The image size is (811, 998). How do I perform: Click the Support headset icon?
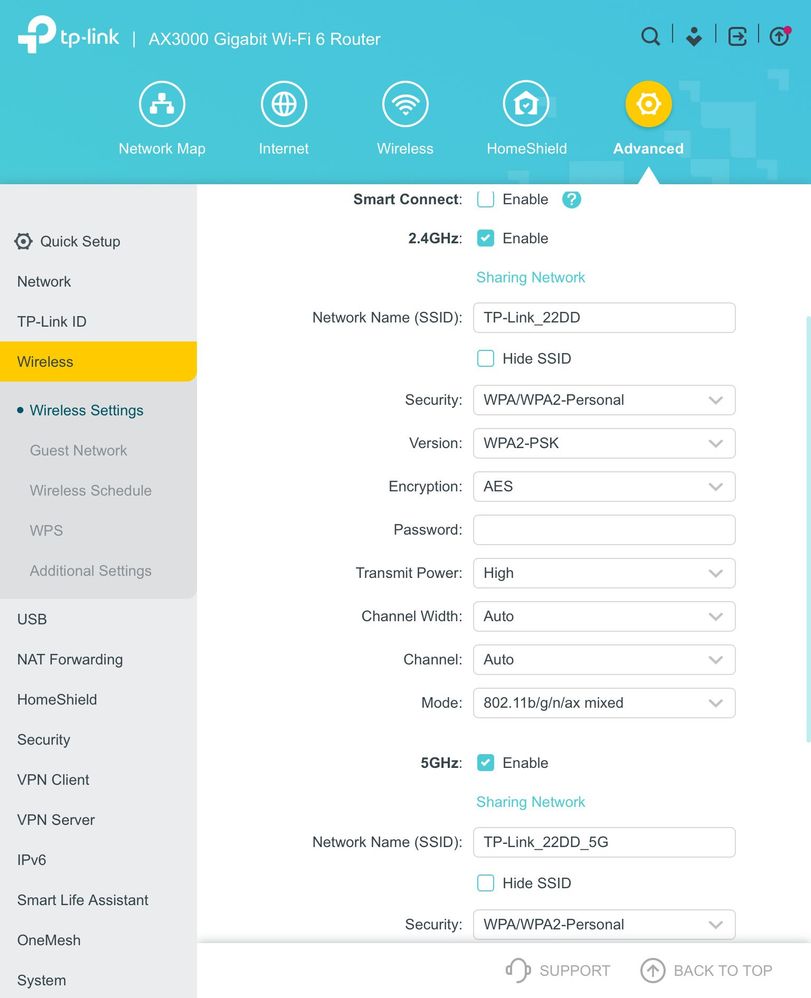tap(518, 970)
